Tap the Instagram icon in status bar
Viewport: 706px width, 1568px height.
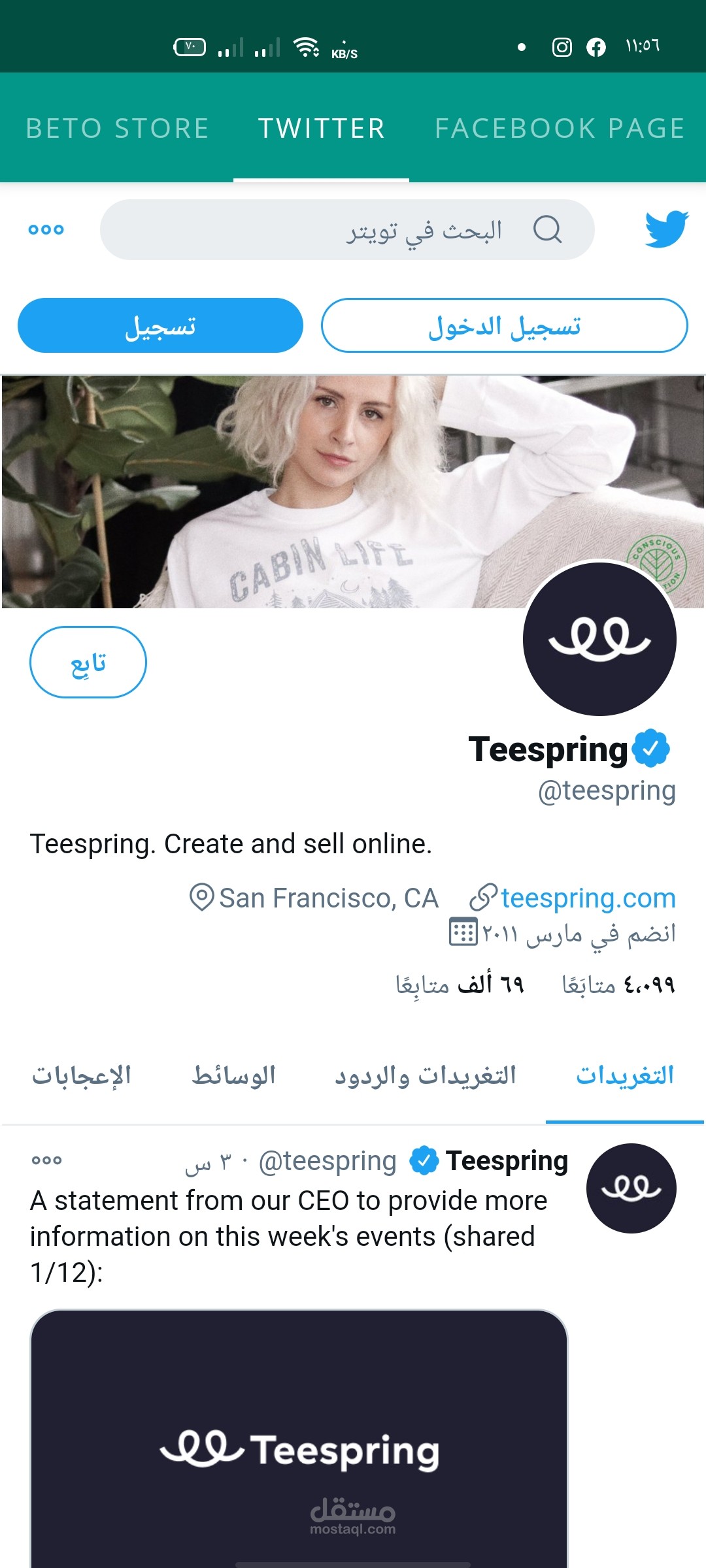pos(562,47)
